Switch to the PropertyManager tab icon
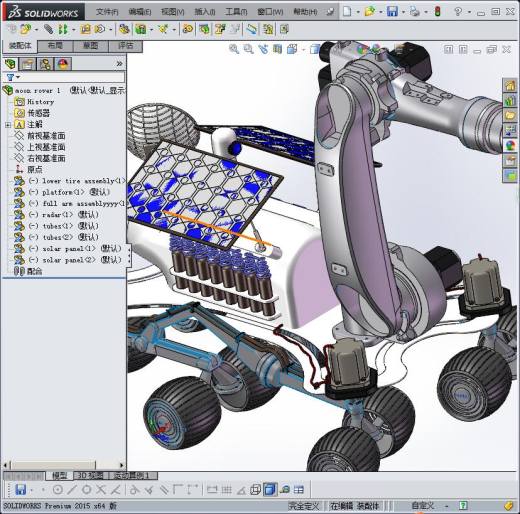Screen dimensions: 520x514 (27, 64)
